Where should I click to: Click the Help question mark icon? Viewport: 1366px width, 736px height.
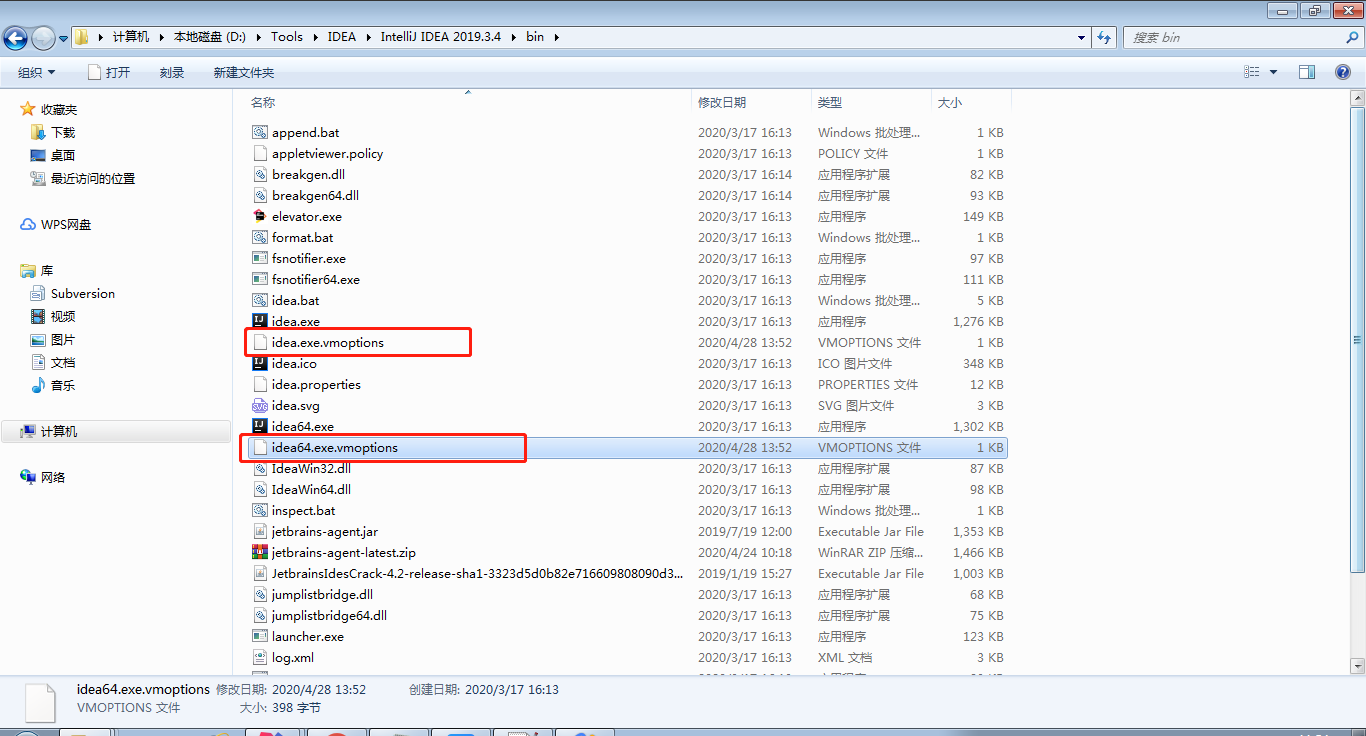pyautogui.click(x=1342, y=71)
